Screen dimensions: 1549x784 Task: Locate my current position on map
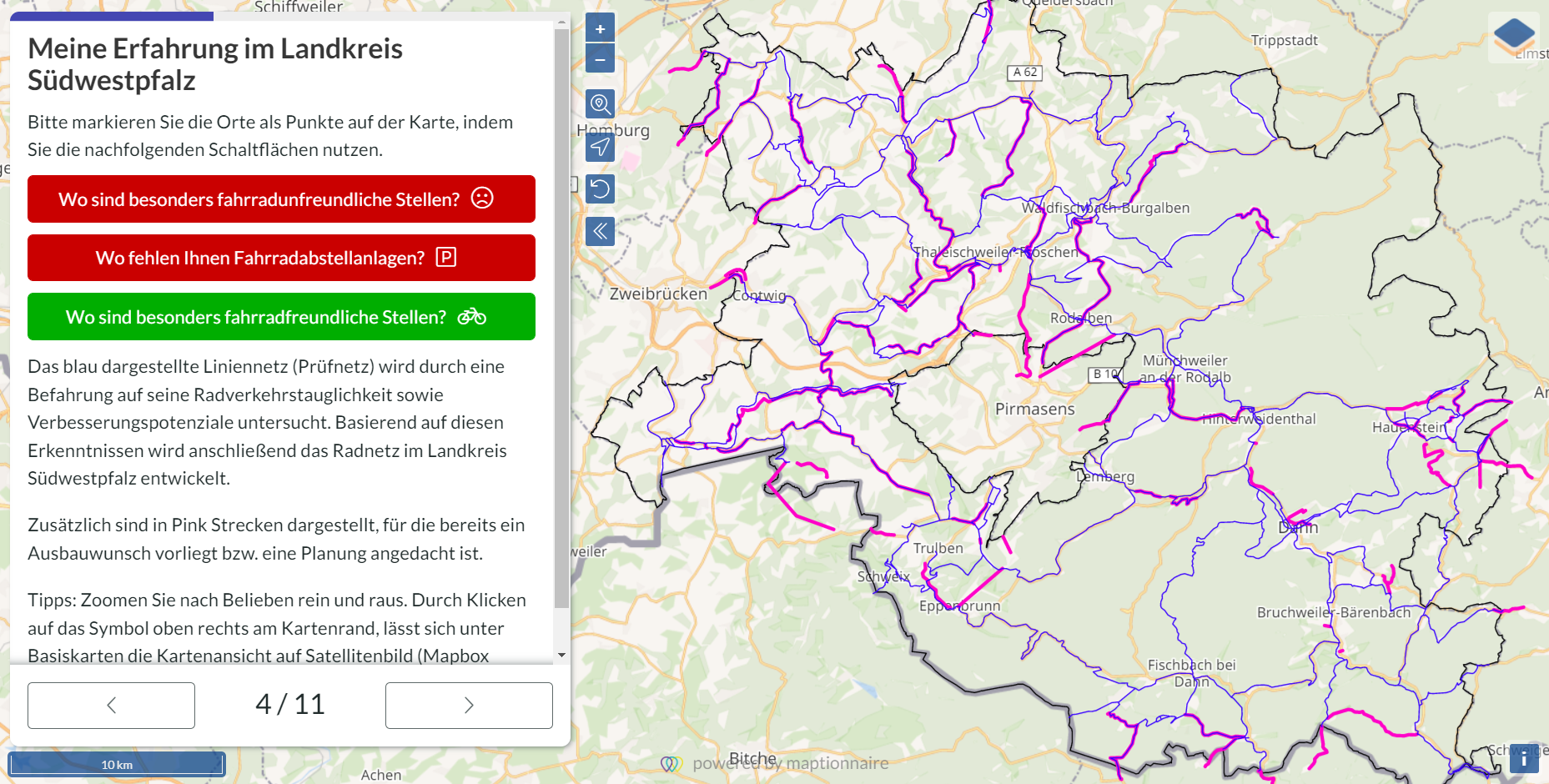(600, 148)
